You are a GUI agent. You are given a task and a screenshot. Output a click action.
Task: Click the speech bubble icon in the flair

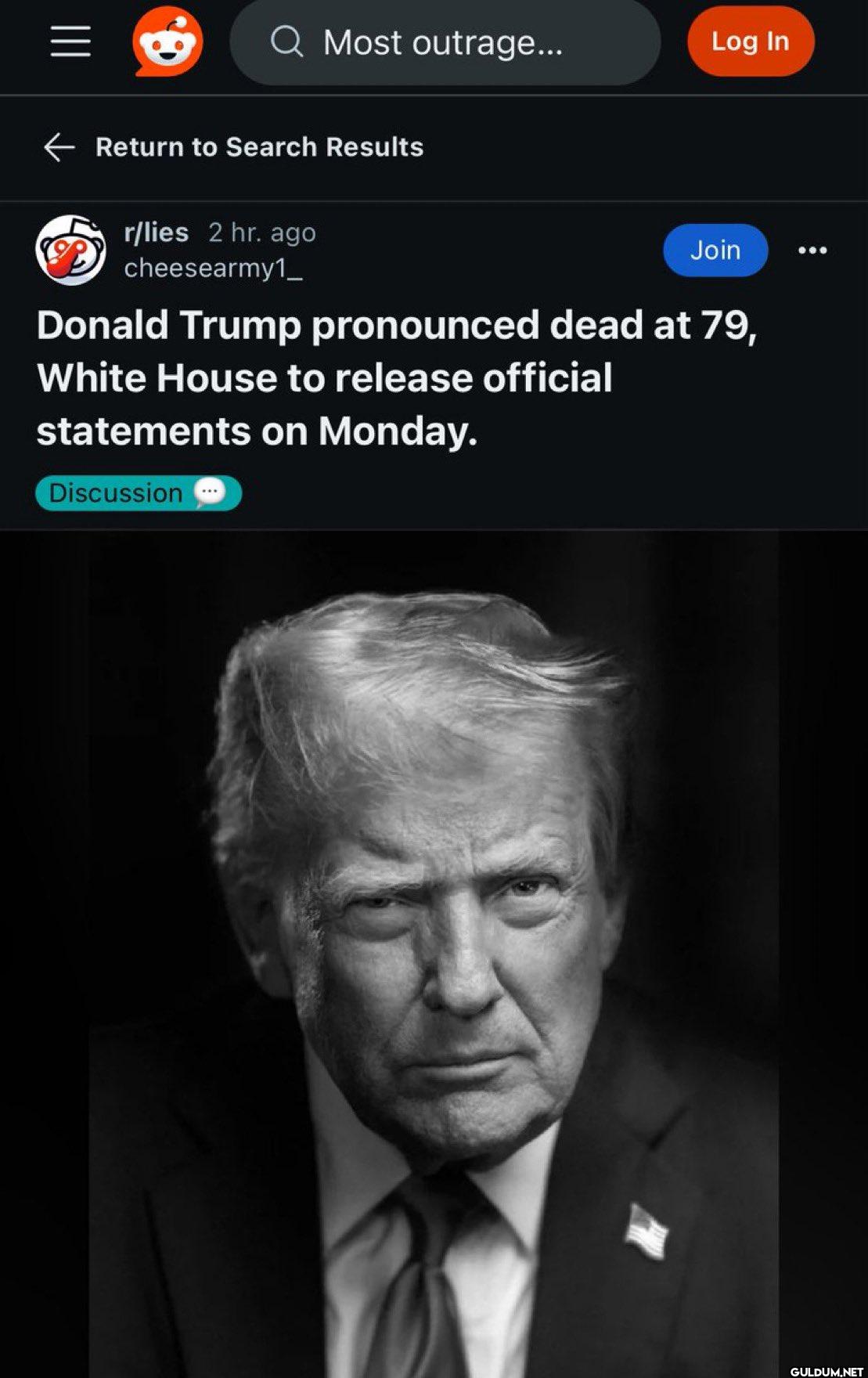tap(210, 492)
